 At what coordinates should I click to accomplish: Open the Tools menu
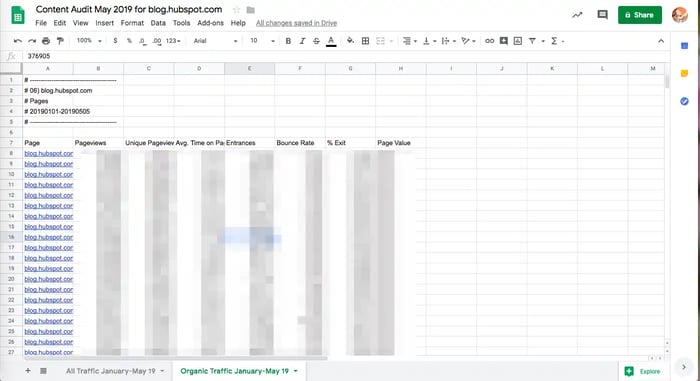click(182, 23)
